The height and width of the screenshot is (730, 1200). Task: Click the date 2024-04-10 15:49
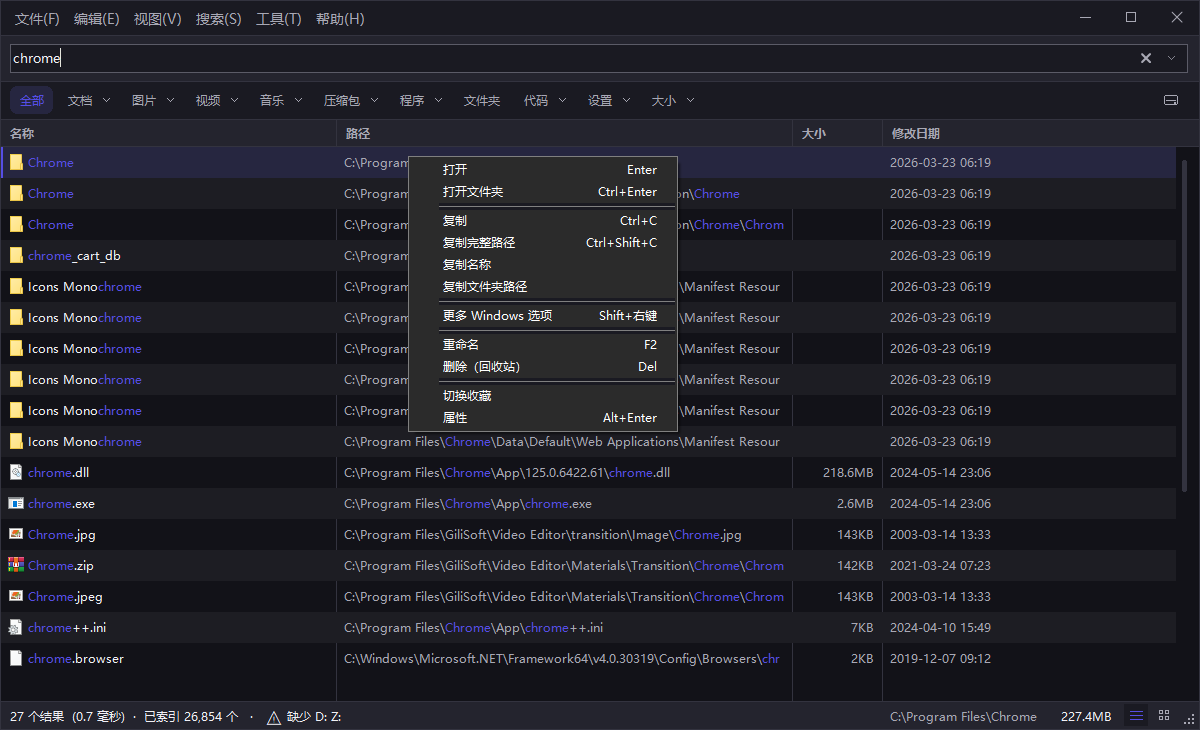[x=940, y=627]
